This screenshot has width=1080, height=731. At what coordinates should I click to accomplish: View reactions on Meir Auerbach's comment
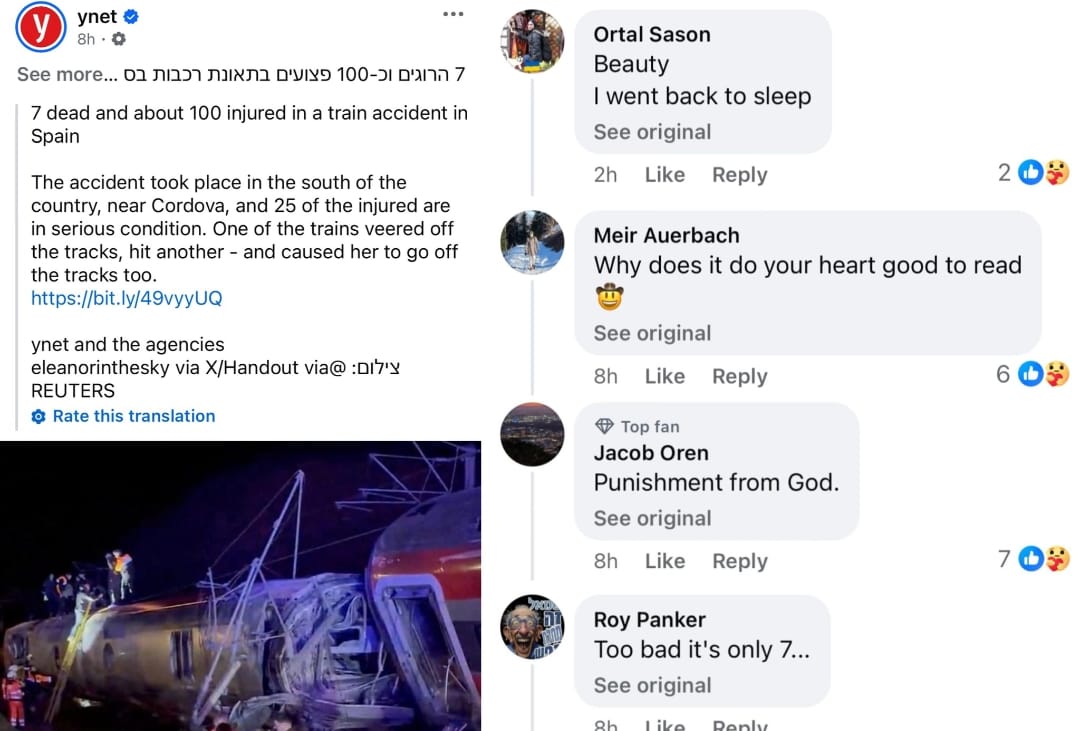[1043, 375]
